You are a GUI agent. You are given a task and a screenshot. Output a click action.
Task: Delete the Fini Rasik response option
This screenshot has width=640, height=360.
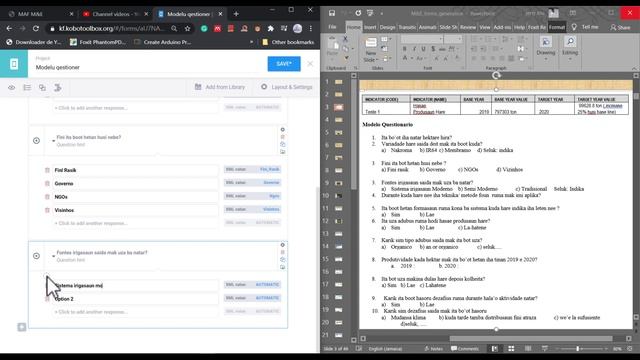point(47,170)
